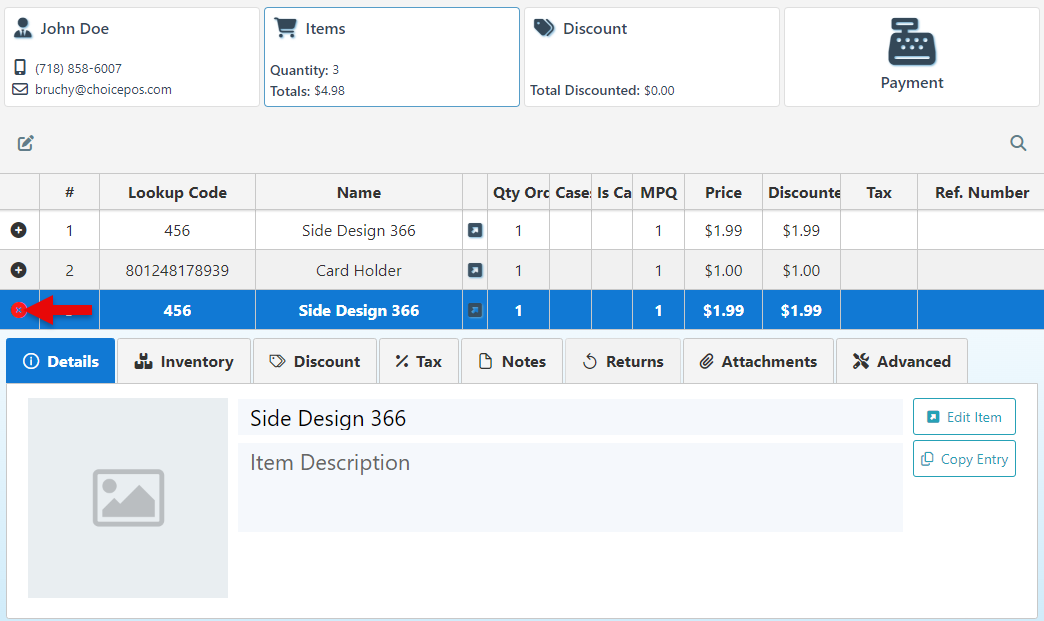
Task: Expand the Card Holder row plus icon
Action: (19, 270)
